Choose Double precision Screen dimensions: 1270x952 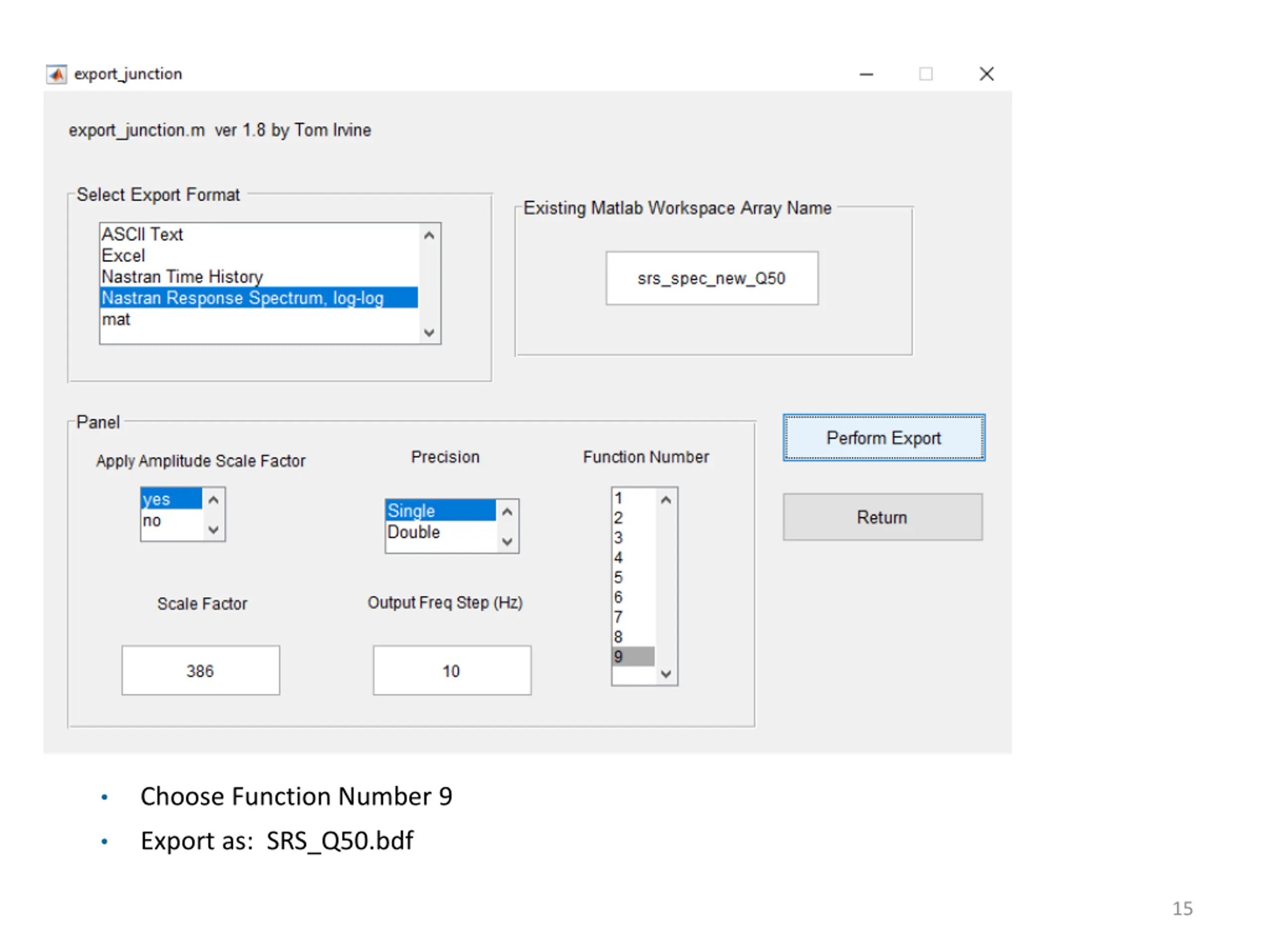click(441, 532)
